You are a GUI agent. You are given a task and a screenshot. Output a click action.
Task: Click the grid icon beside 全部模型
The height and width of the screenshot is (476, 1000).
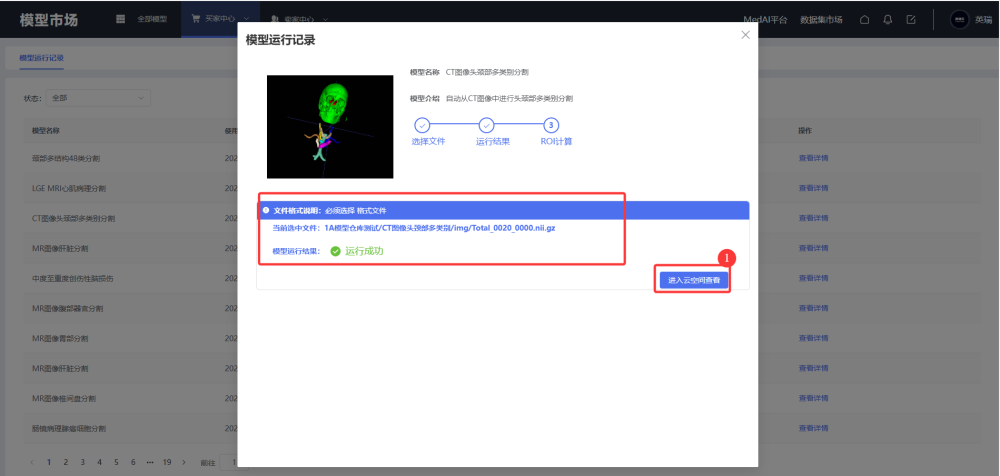pyautogui.click(x=121, y=19)
